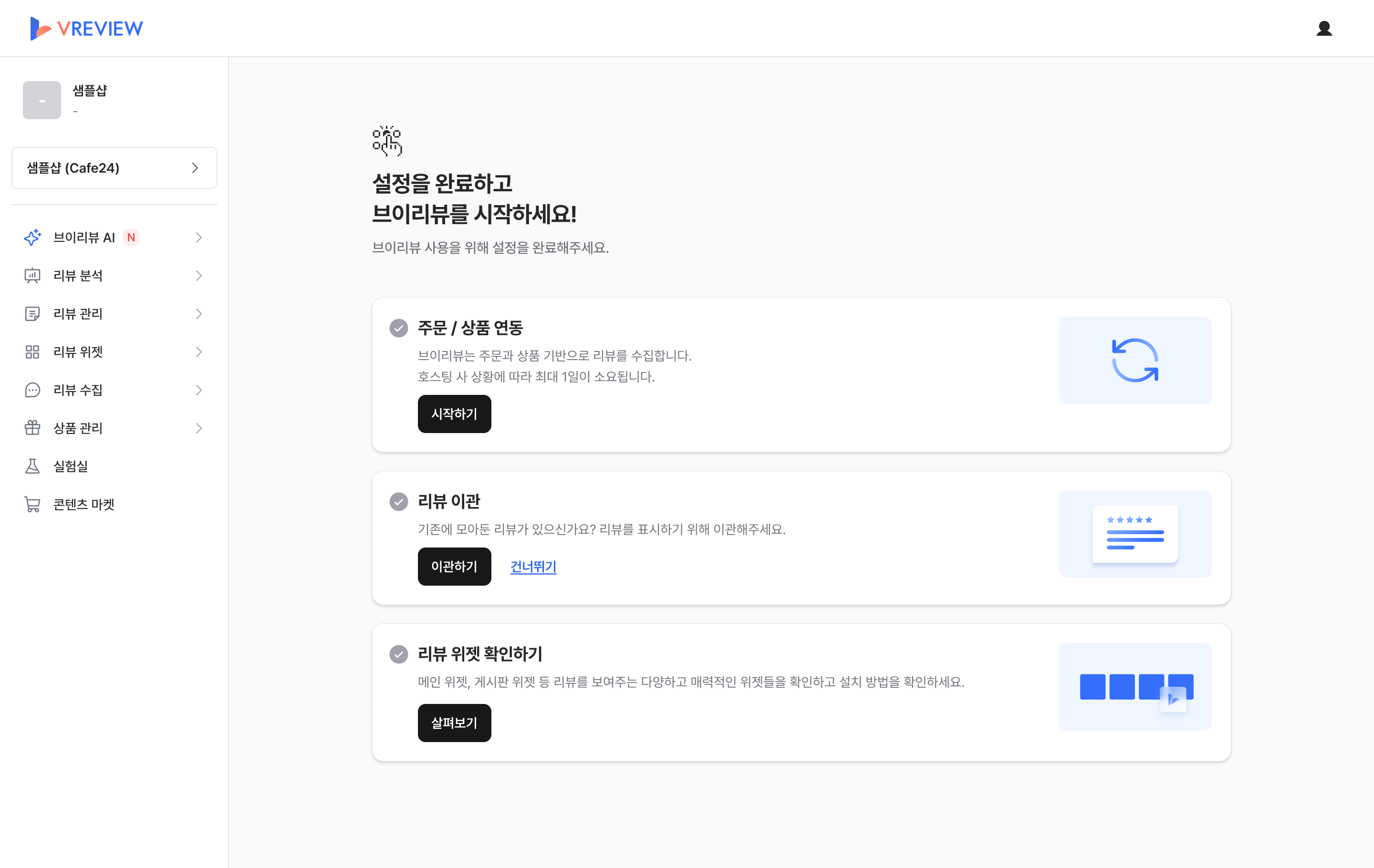This screenshot has width=1374, height=868.
Task: Click the 시작하기 button
Action: pyautogui.click(x=454, y=413)
